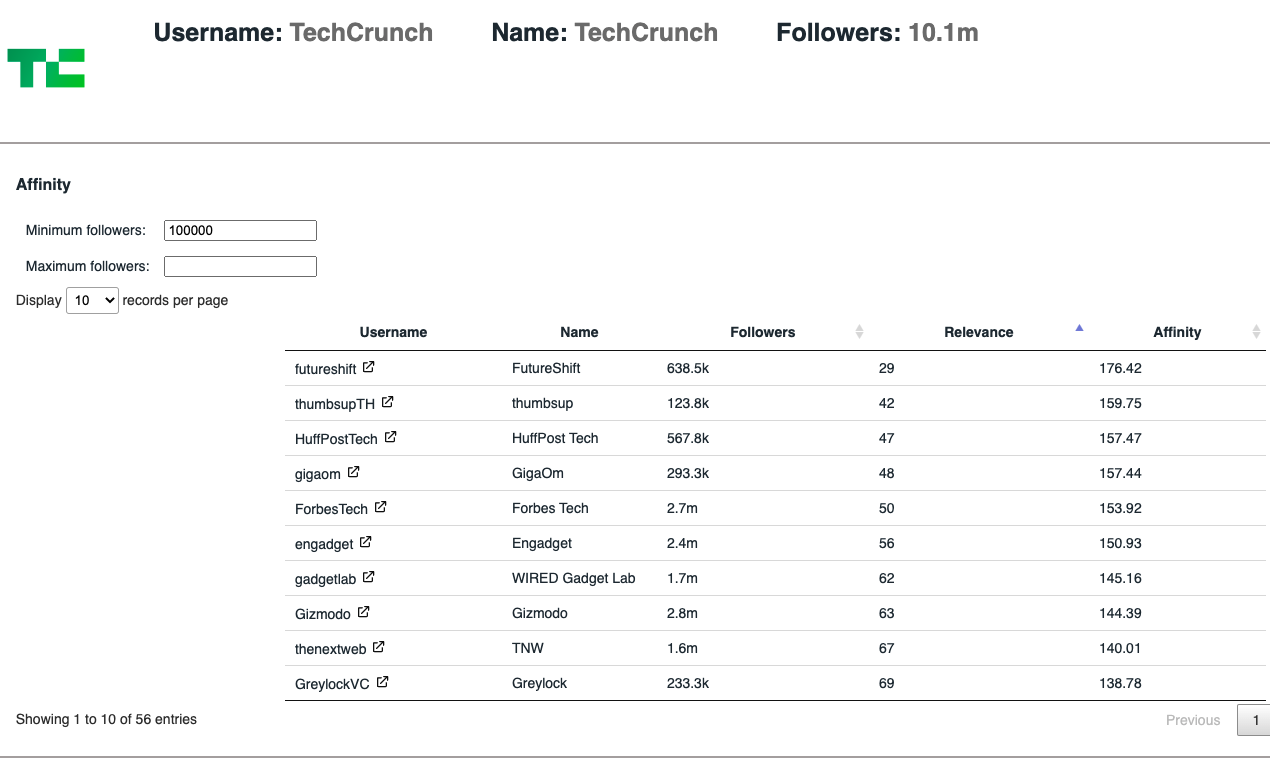Select the 567.8k followers value

(688, 438)
